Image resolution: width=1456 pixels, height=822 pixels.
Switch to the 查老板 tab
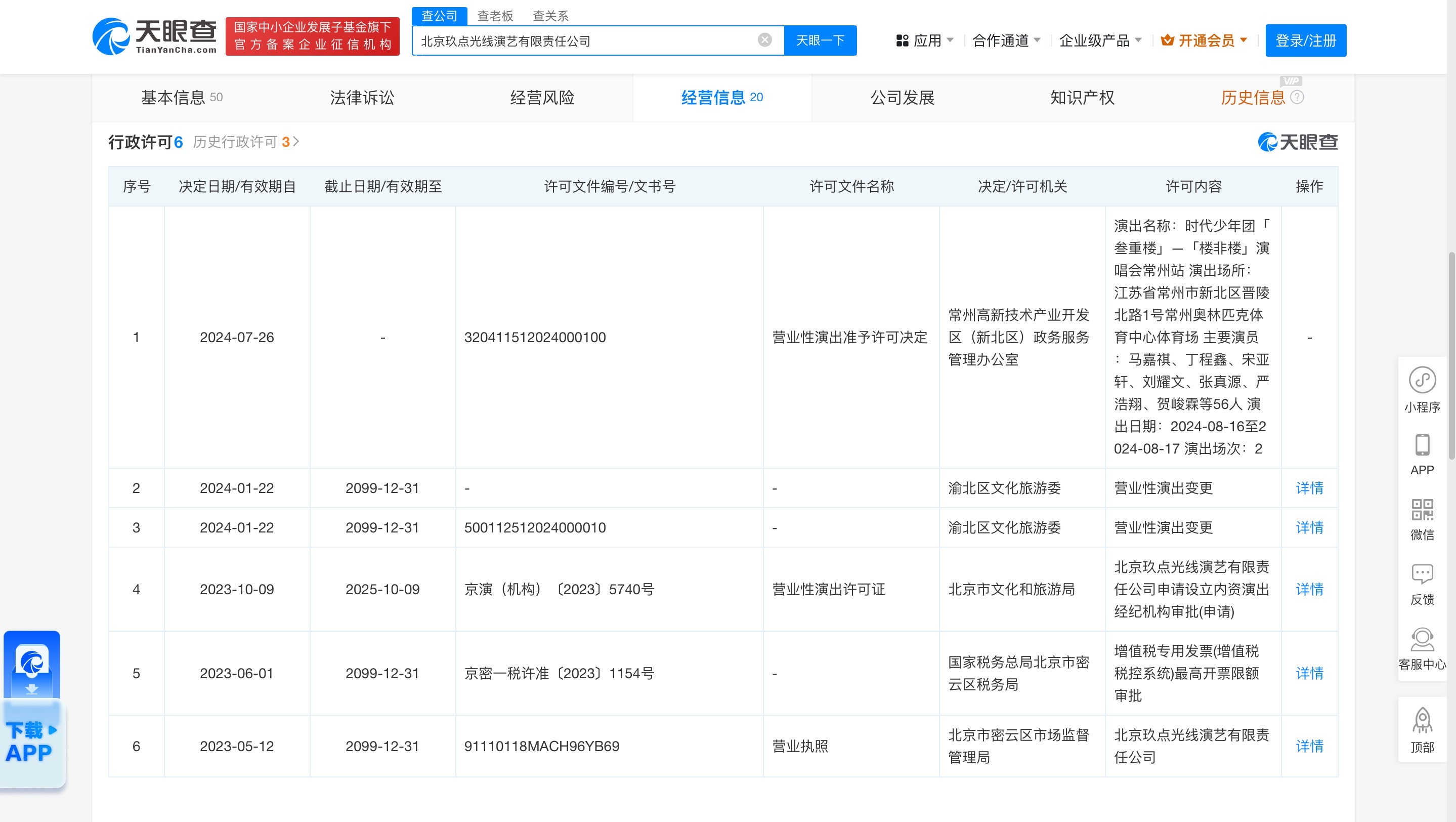point(495,16)
